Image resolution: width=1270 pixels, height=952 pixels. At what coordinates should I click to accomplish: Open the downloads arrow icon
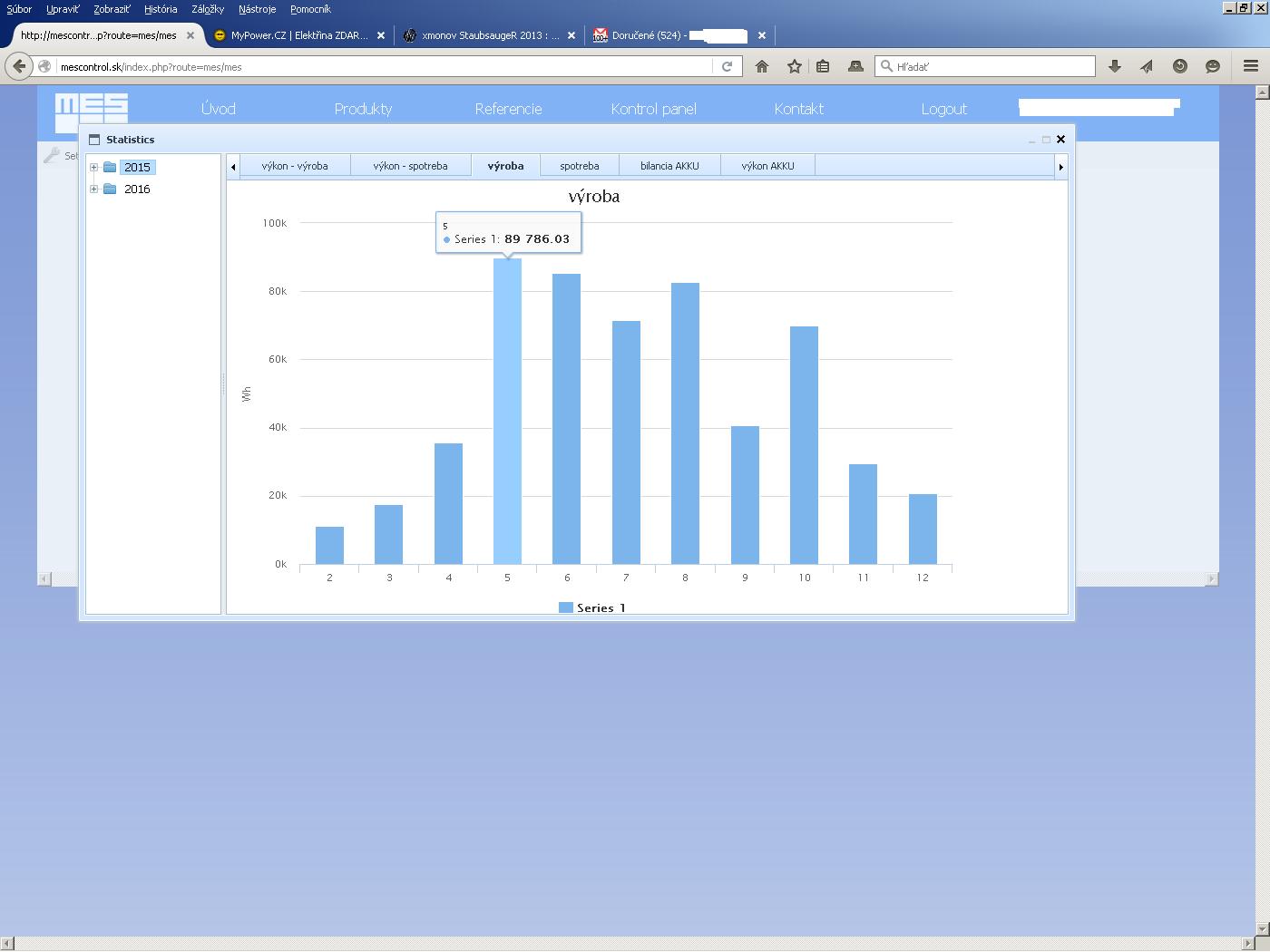click(x=1115, y=66)
